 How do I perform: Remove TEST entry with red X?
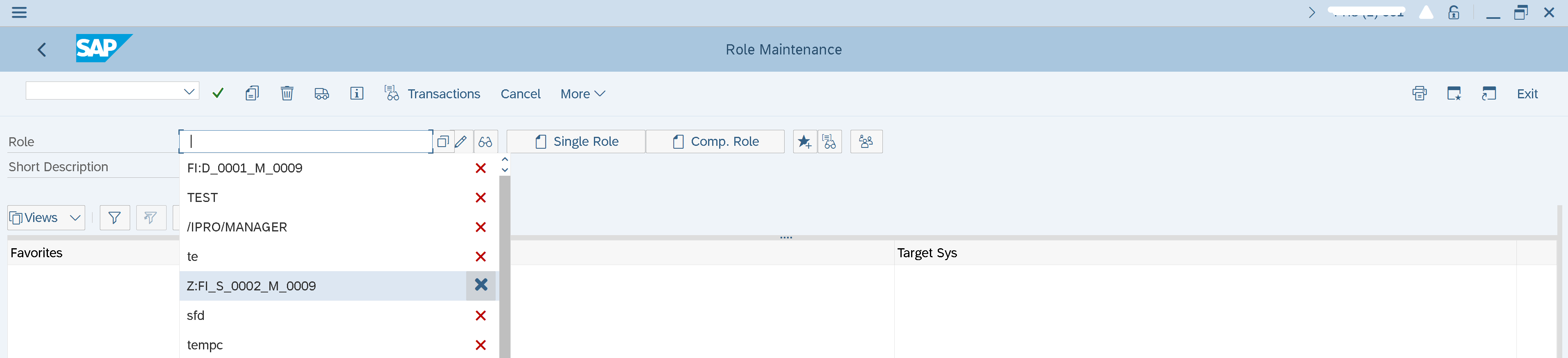(x=480, y=198)
